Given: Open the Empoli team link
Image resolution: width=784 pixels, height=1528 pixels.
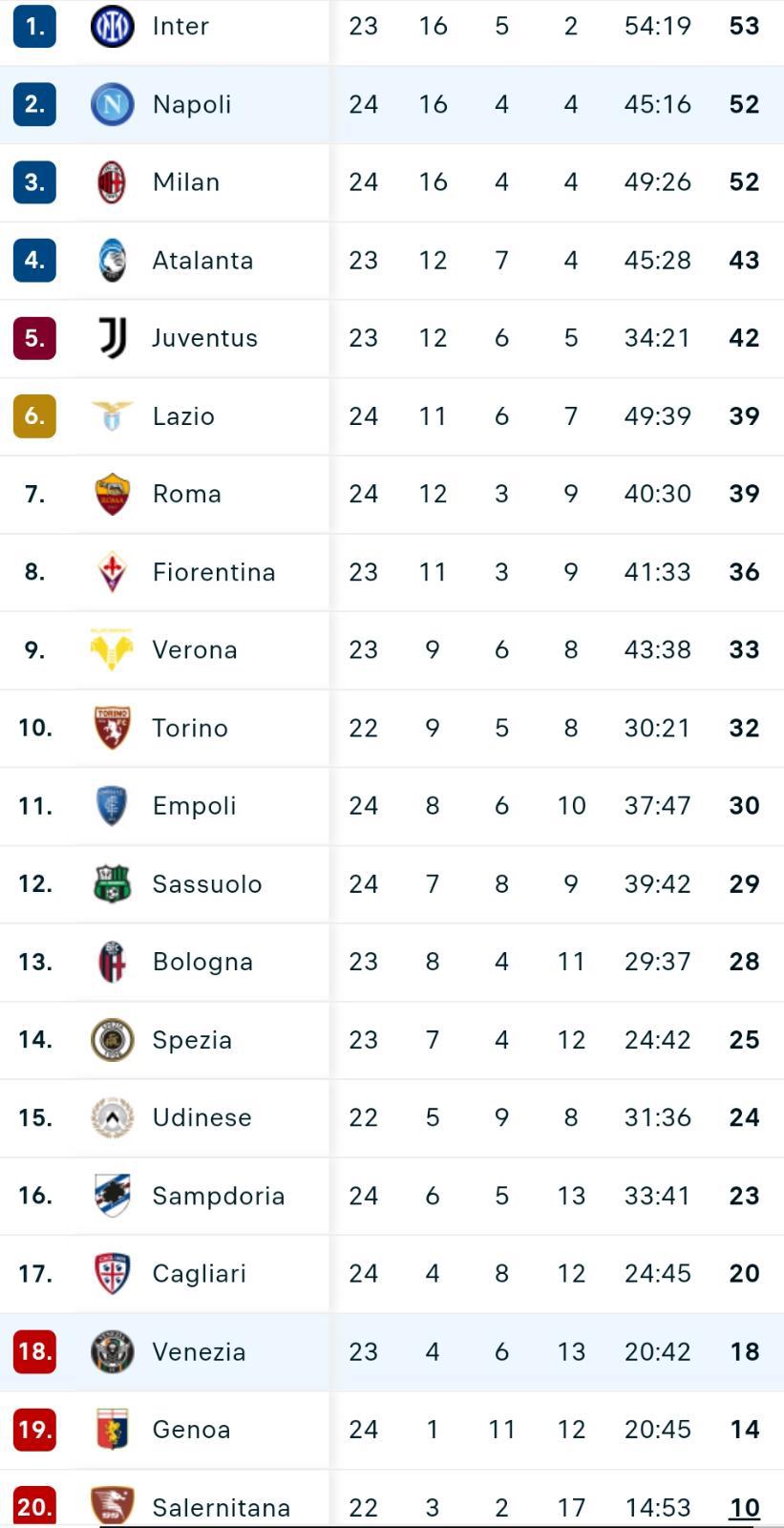Looking at the screenshot, I should [194, 806].
